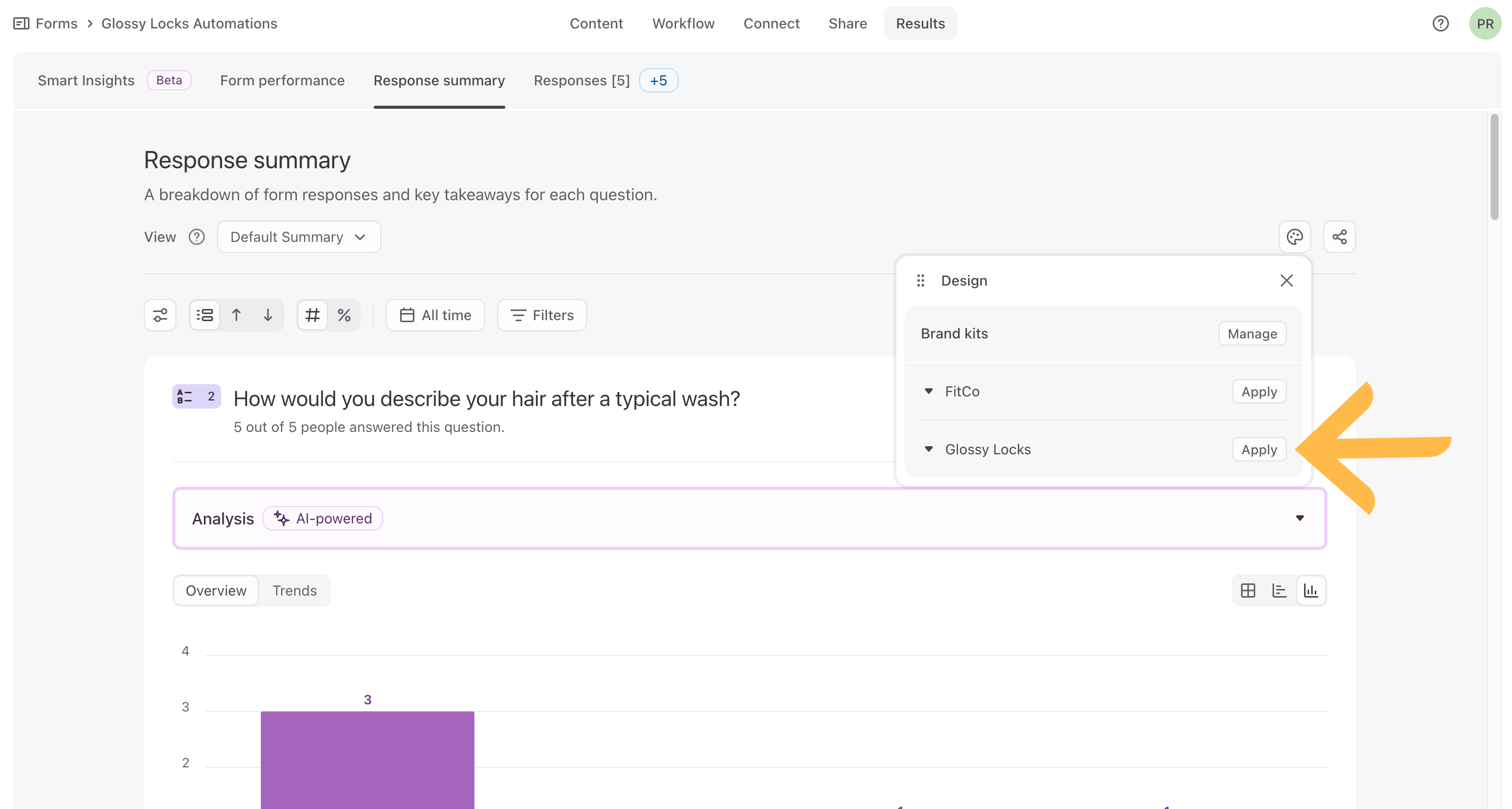Go to the Workflow tab
The height and width of the screenshot is (809, 1512).
pyautogui.click(x=683, y=23)
